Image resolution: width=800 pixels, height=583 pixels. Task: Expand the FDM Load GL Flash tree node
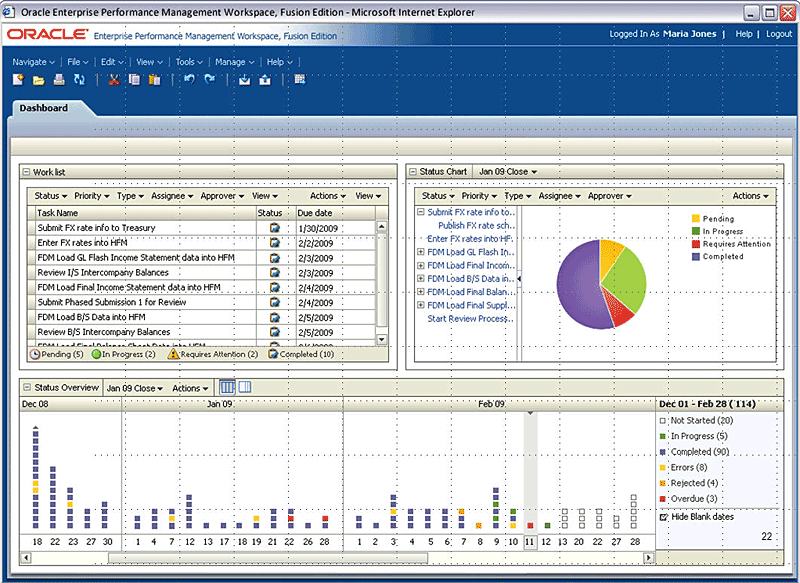pos(421,252)
